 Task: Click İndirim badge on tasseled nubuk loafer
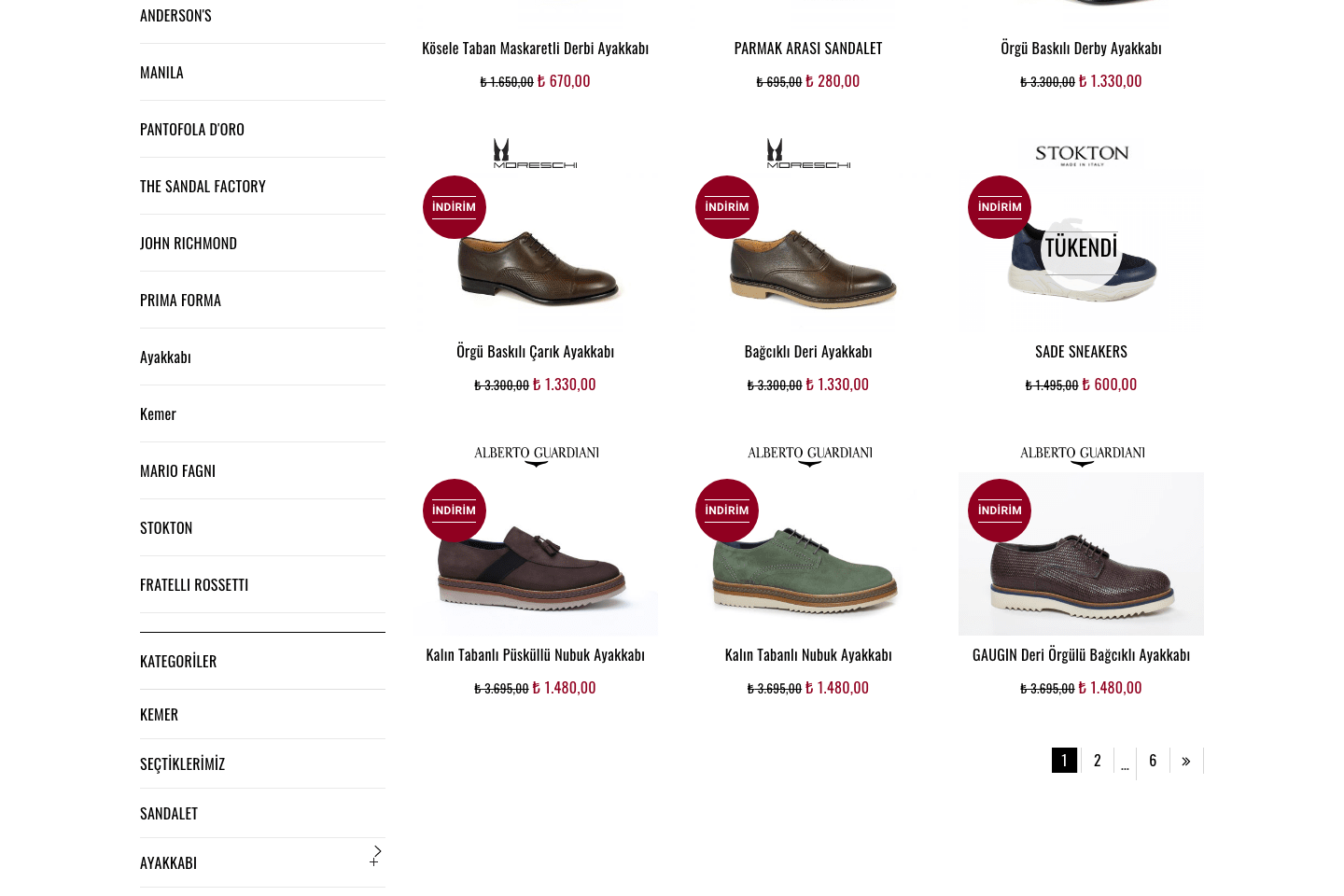pos(455,511)
